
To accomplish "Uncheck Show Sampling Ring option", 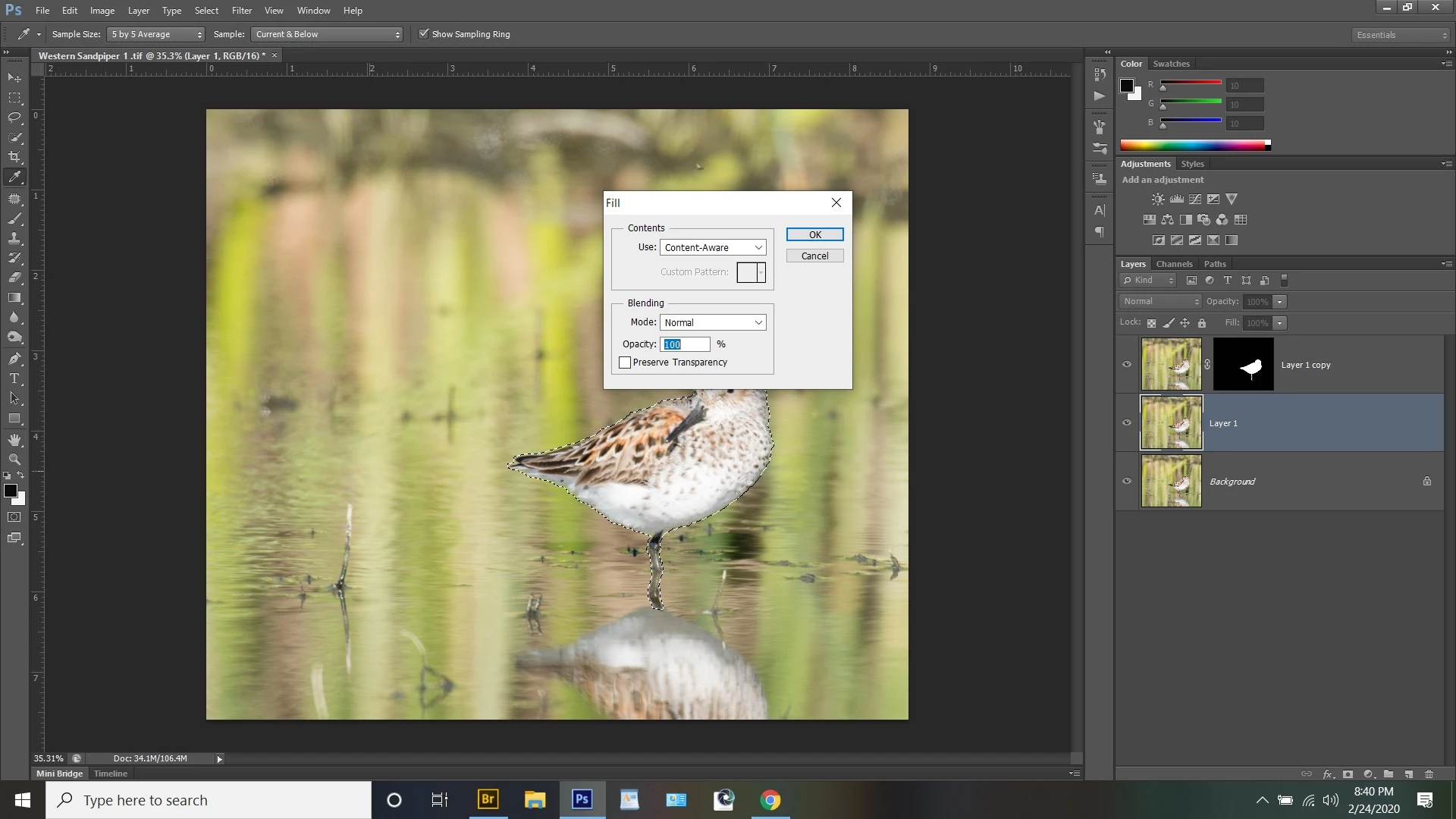I will (x=424, y=34).
